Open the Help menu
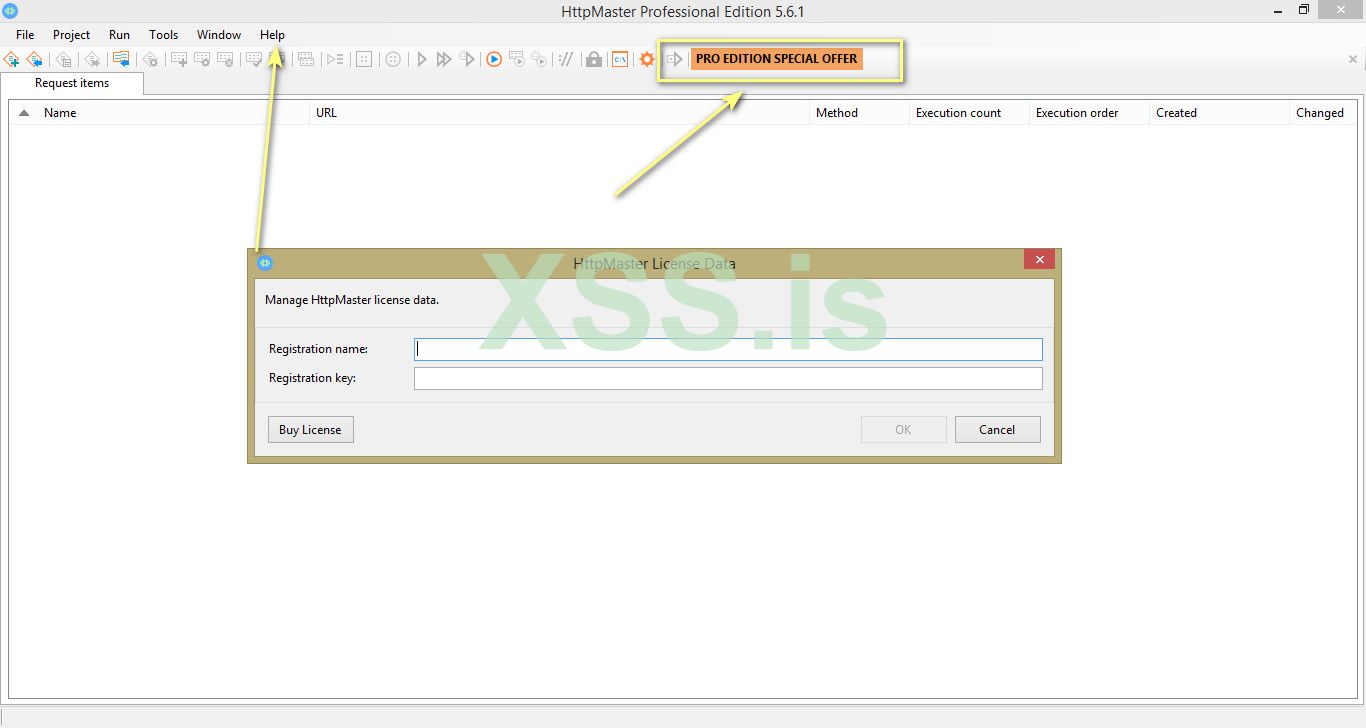This screenshot has width=1366, height=728. 272,34
